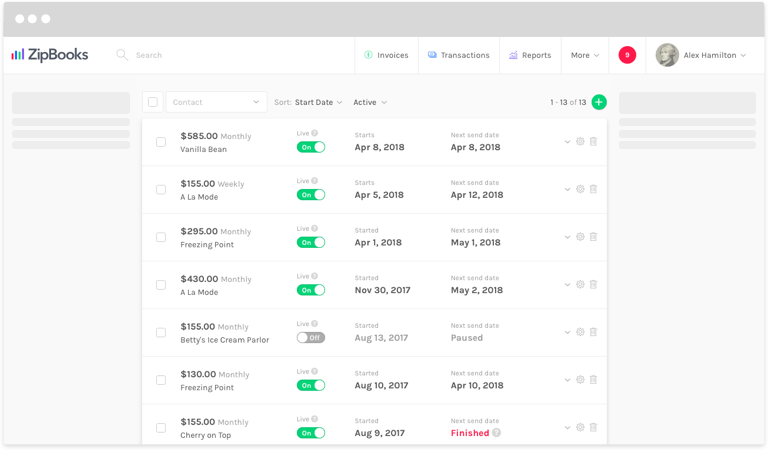
Task: Open the Reports nav item
Action: click(x=530, y=55)
